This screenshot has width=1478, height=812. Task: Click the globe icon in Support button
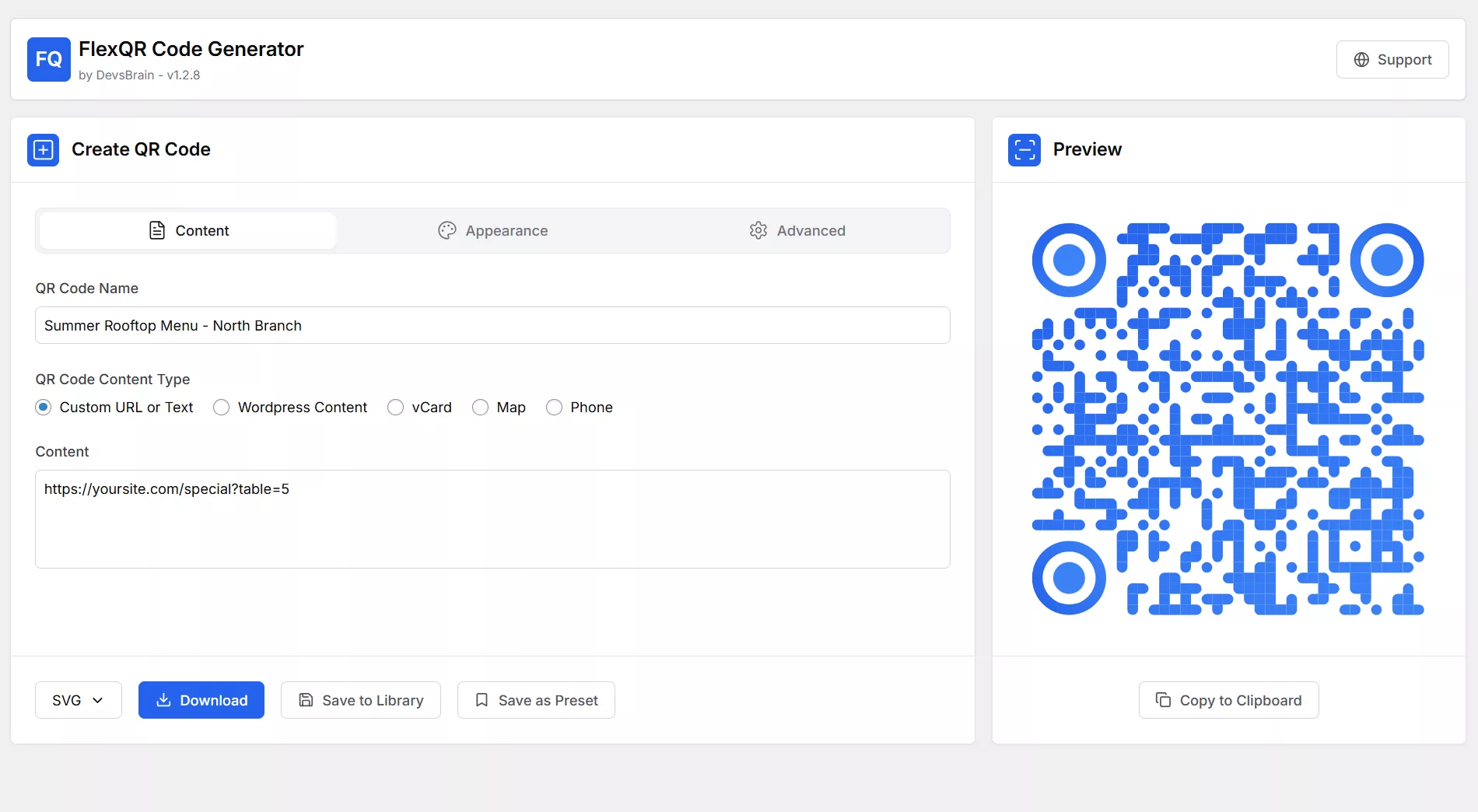1361,60
